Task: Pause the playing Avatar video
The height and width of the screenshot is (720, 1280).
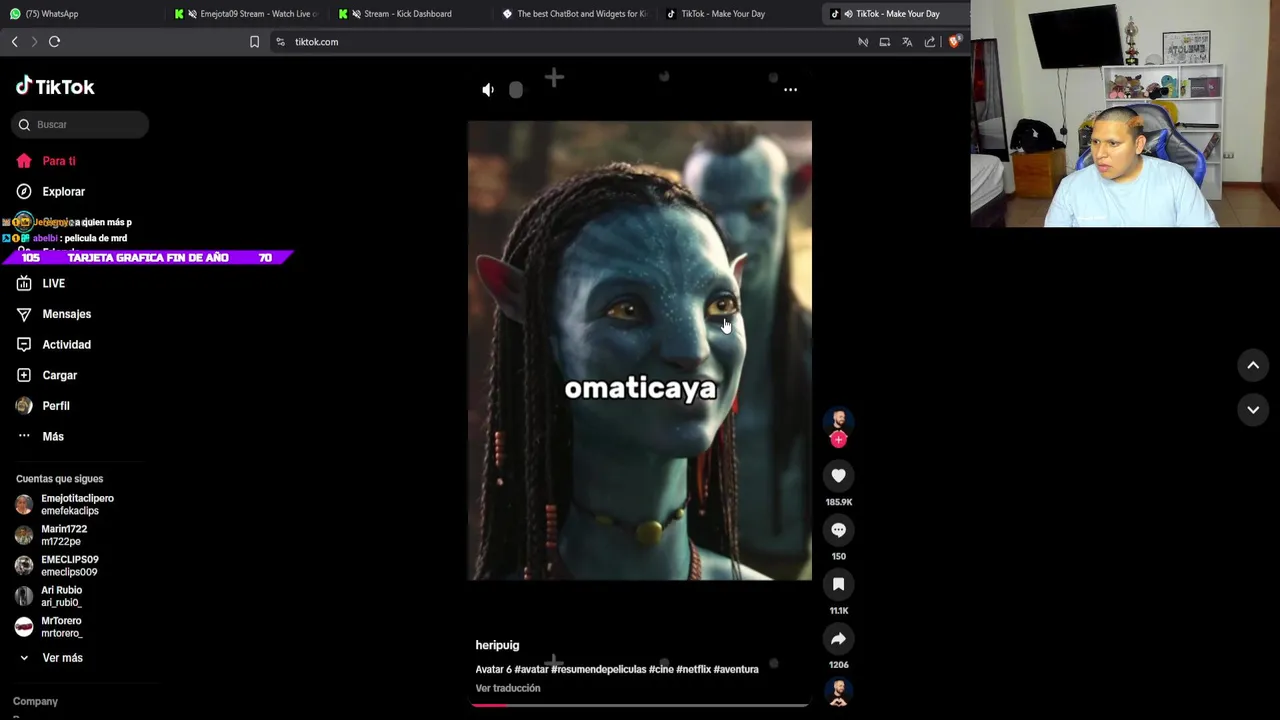Action: tap(640, 350)
